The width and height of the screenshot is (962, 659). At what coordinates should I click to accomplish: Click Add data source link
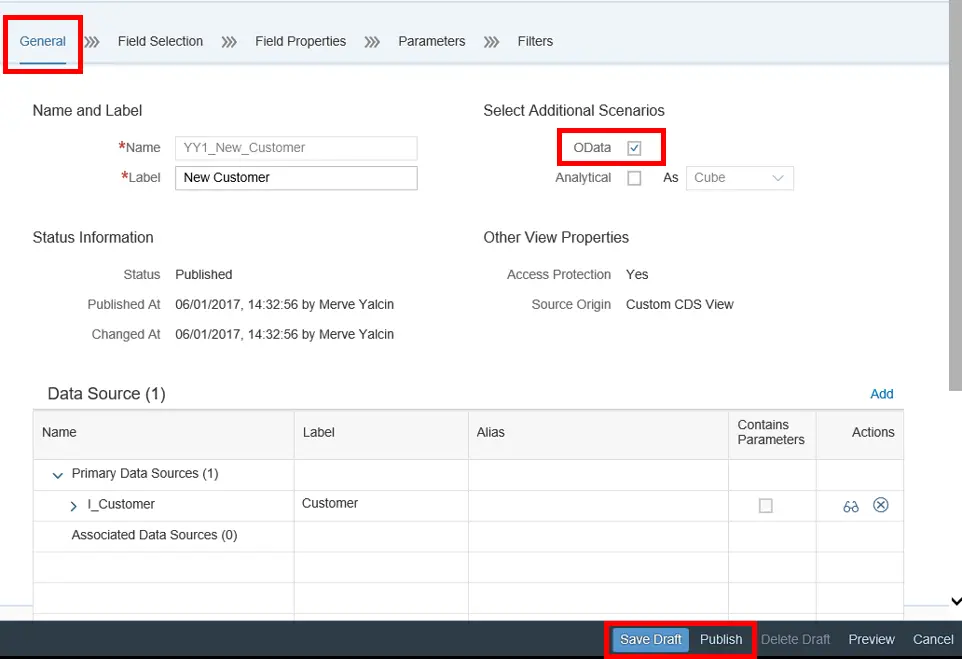tap(882, 394)
